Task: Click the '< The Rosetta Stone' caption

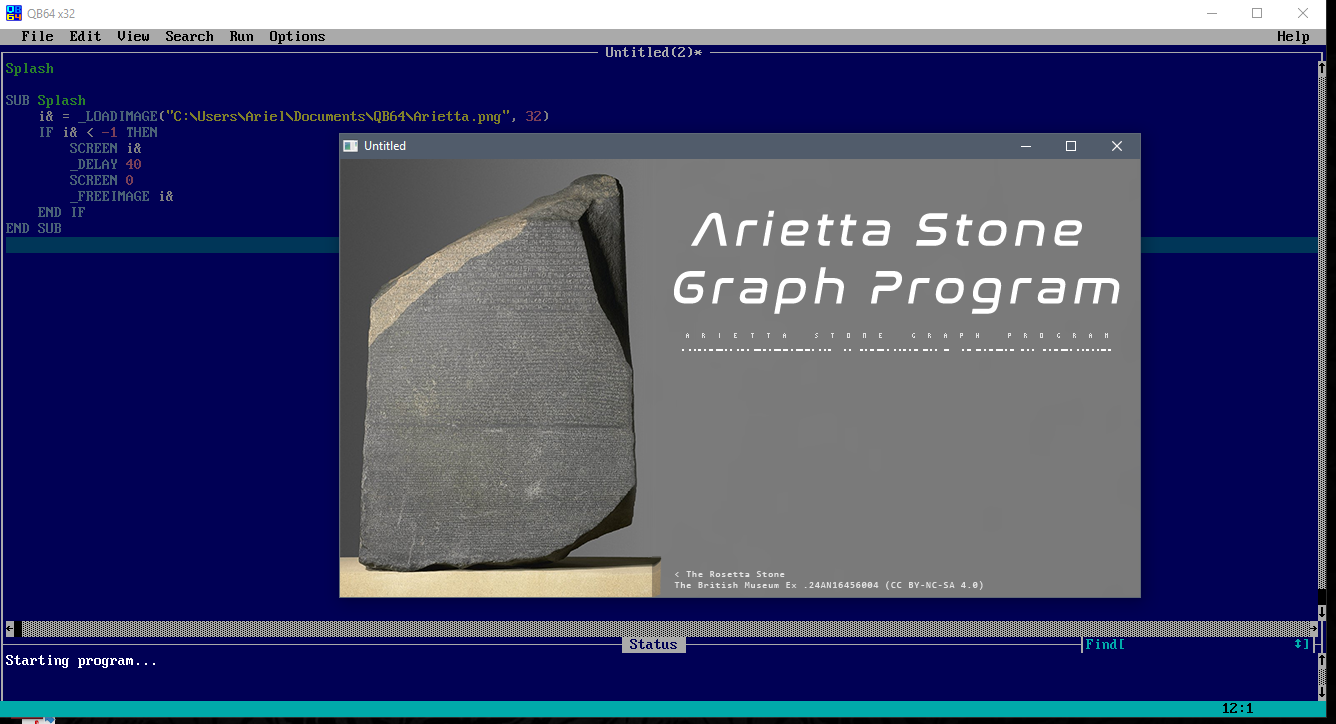Action: click(730, 574)
